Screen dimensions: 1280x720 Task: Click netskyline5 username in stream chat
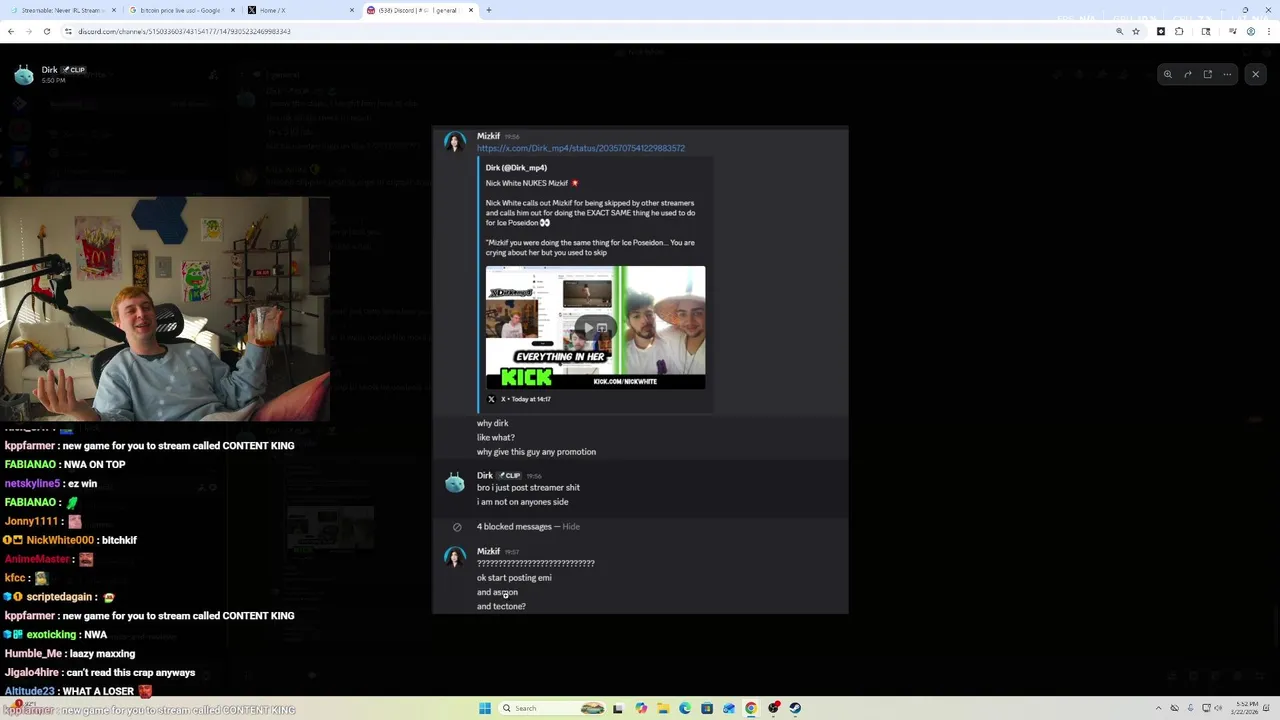click(32, 484)
